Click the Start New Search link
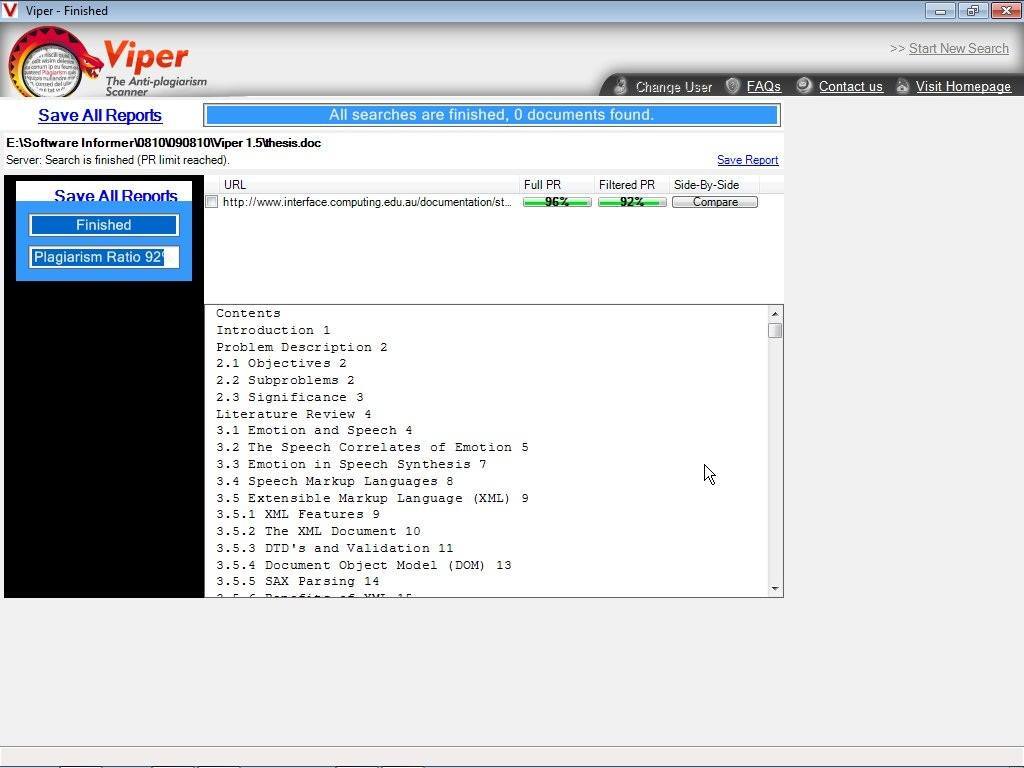 [x=958, y=48]
